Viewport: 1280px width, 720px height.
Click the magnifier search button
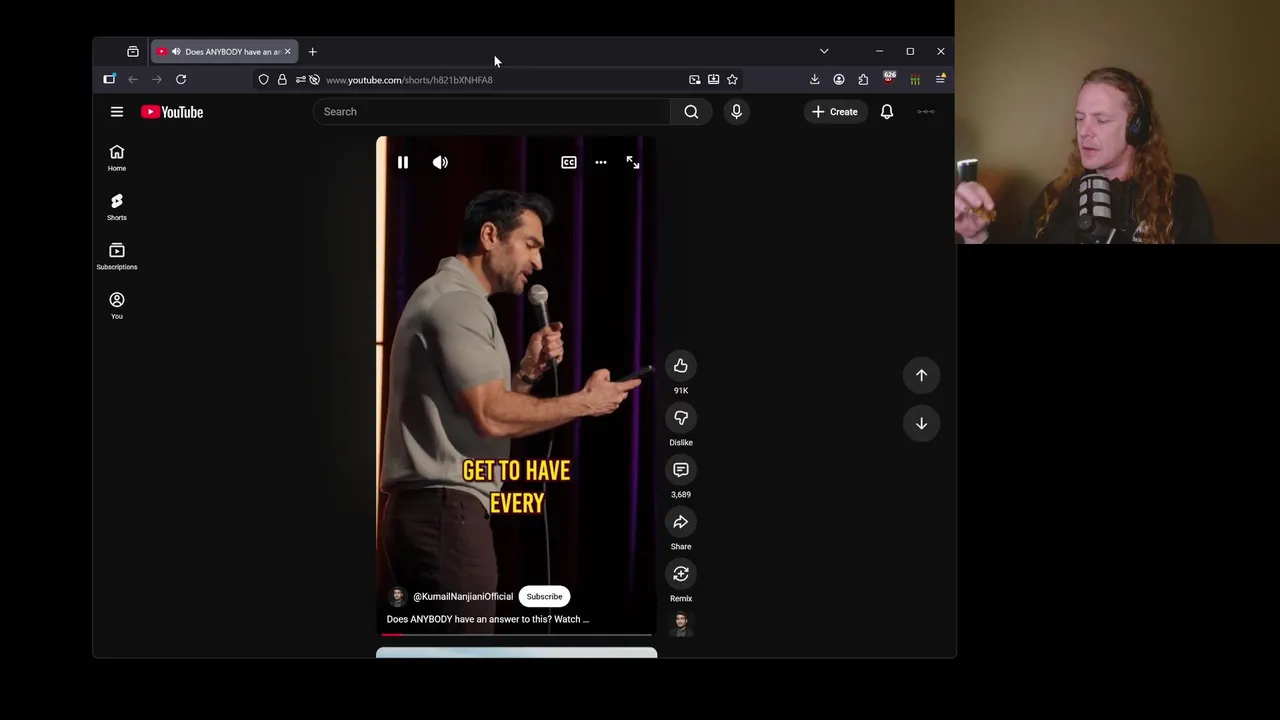point(691,112)
